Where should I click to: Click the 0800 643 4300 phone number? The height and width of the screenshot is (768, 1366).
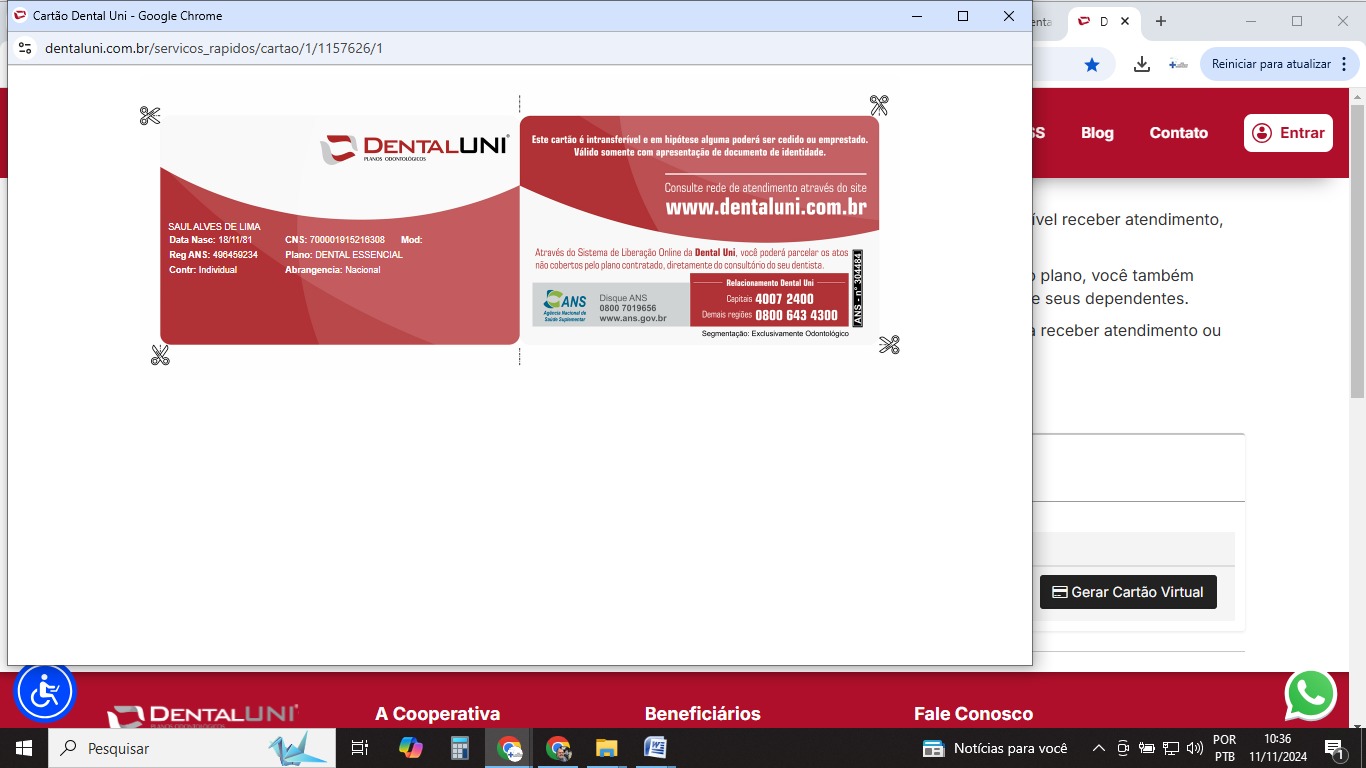click(x=796, y=315)
